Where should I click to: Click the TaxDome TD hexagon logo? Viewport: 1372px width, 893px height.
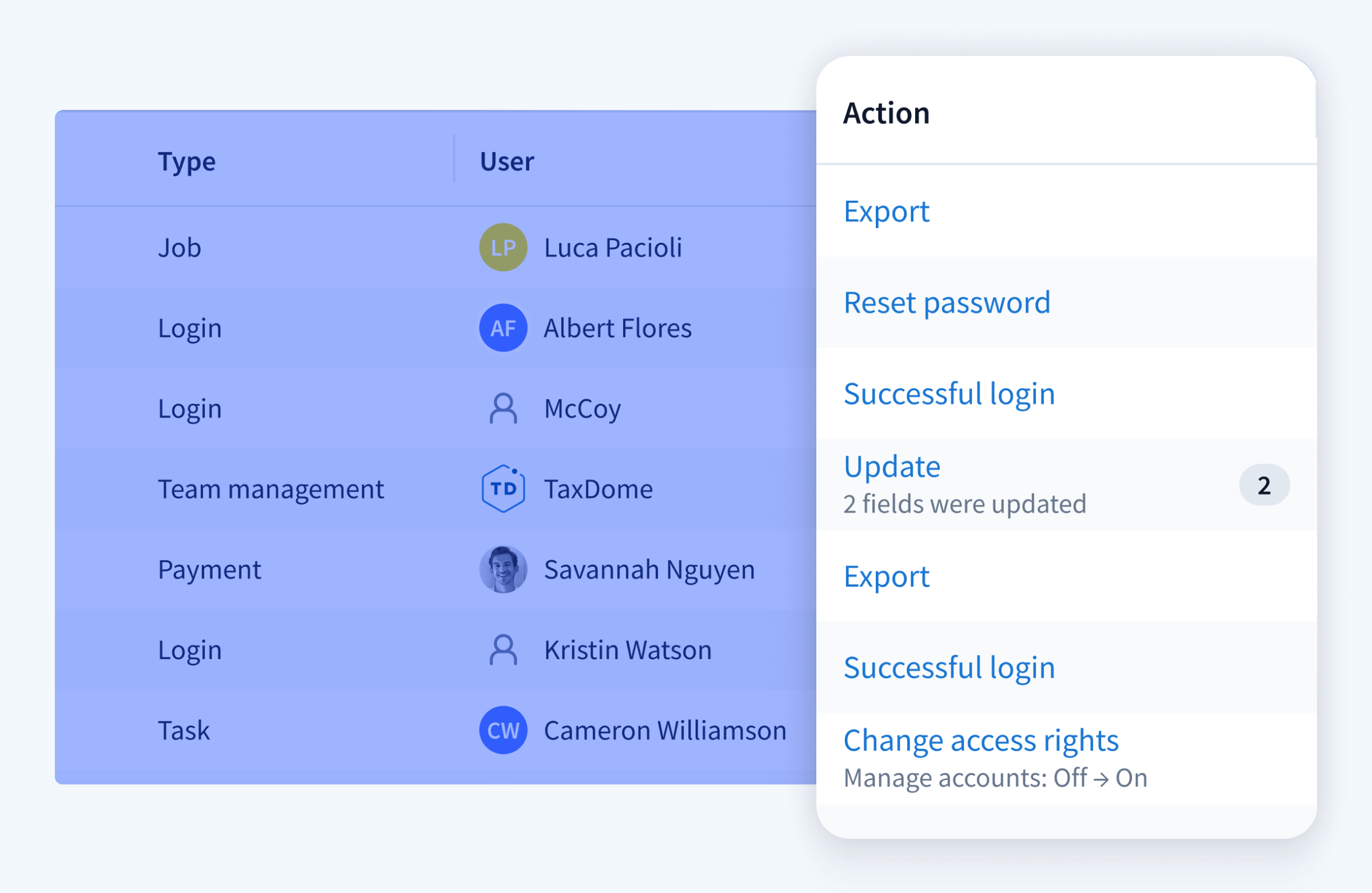[503, 489]
